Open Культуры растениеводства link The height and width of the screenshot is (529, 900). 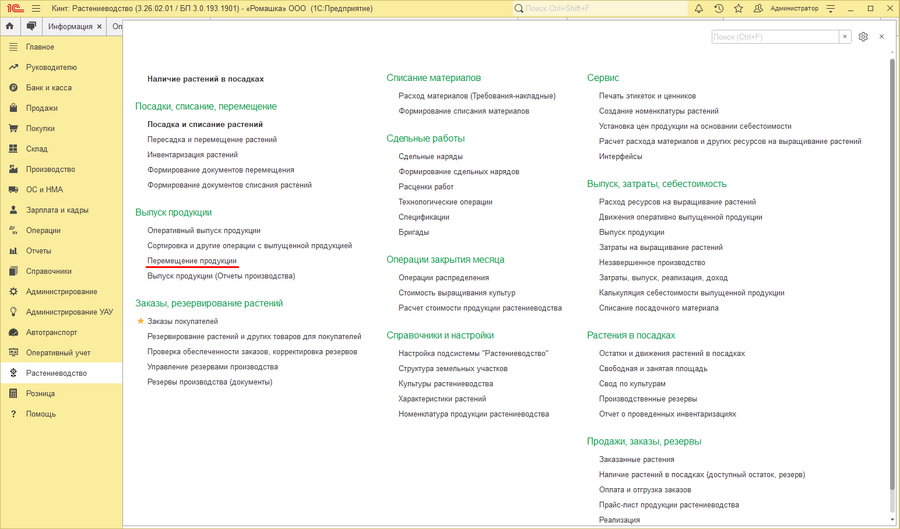(445, 384)
